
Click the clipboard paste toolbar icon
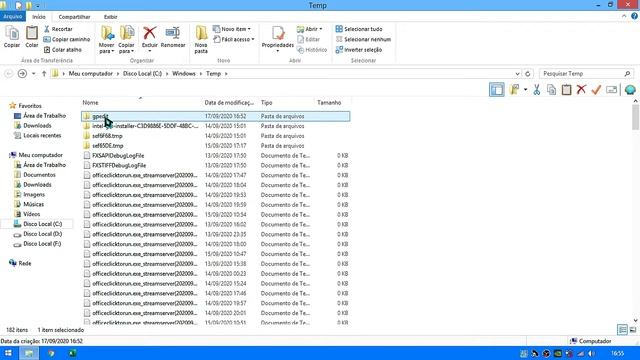pyautogui.click(x=567, y=89)
